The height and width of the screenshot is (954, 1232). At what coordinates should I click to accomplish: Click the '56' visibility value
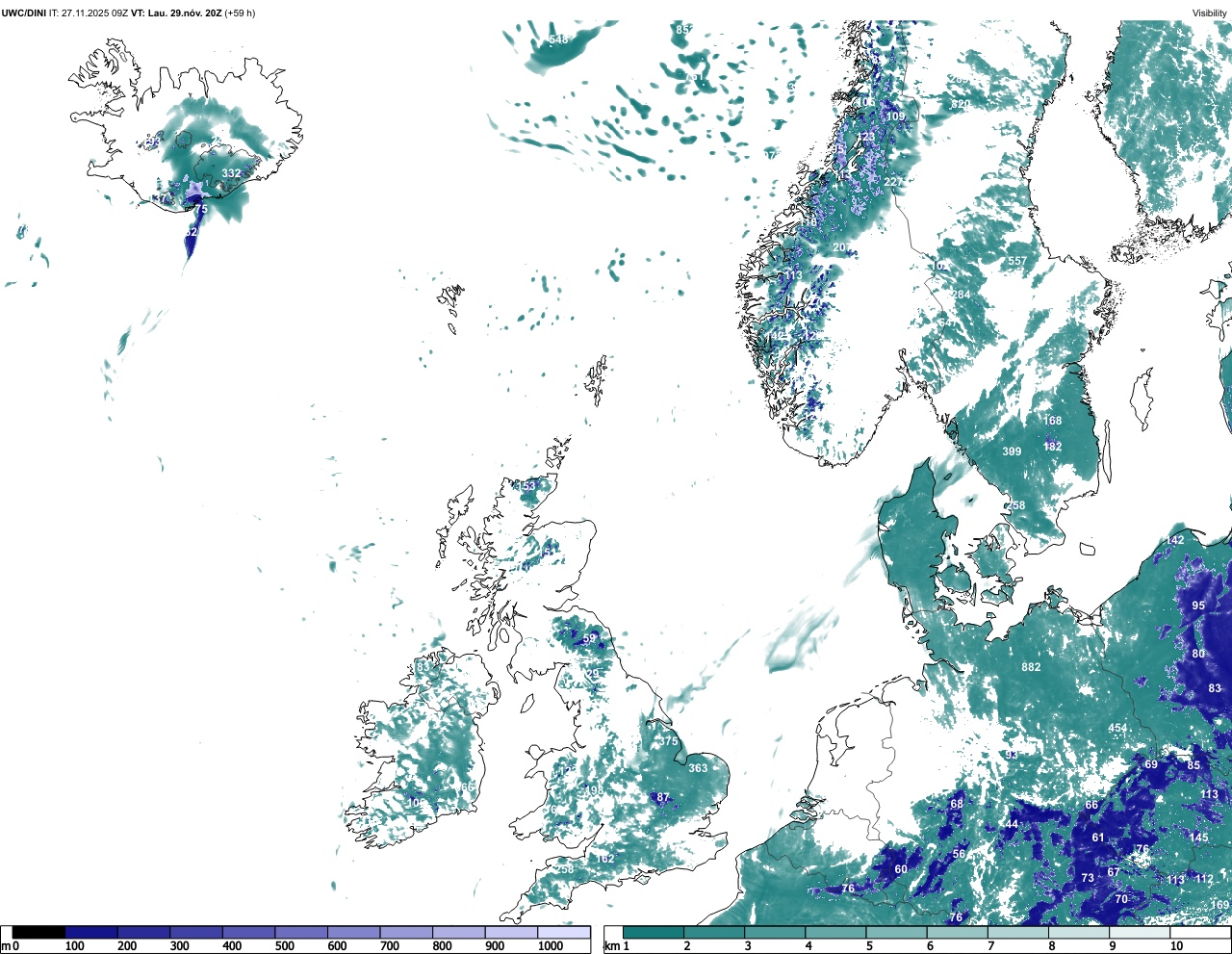tap(959, 854)
